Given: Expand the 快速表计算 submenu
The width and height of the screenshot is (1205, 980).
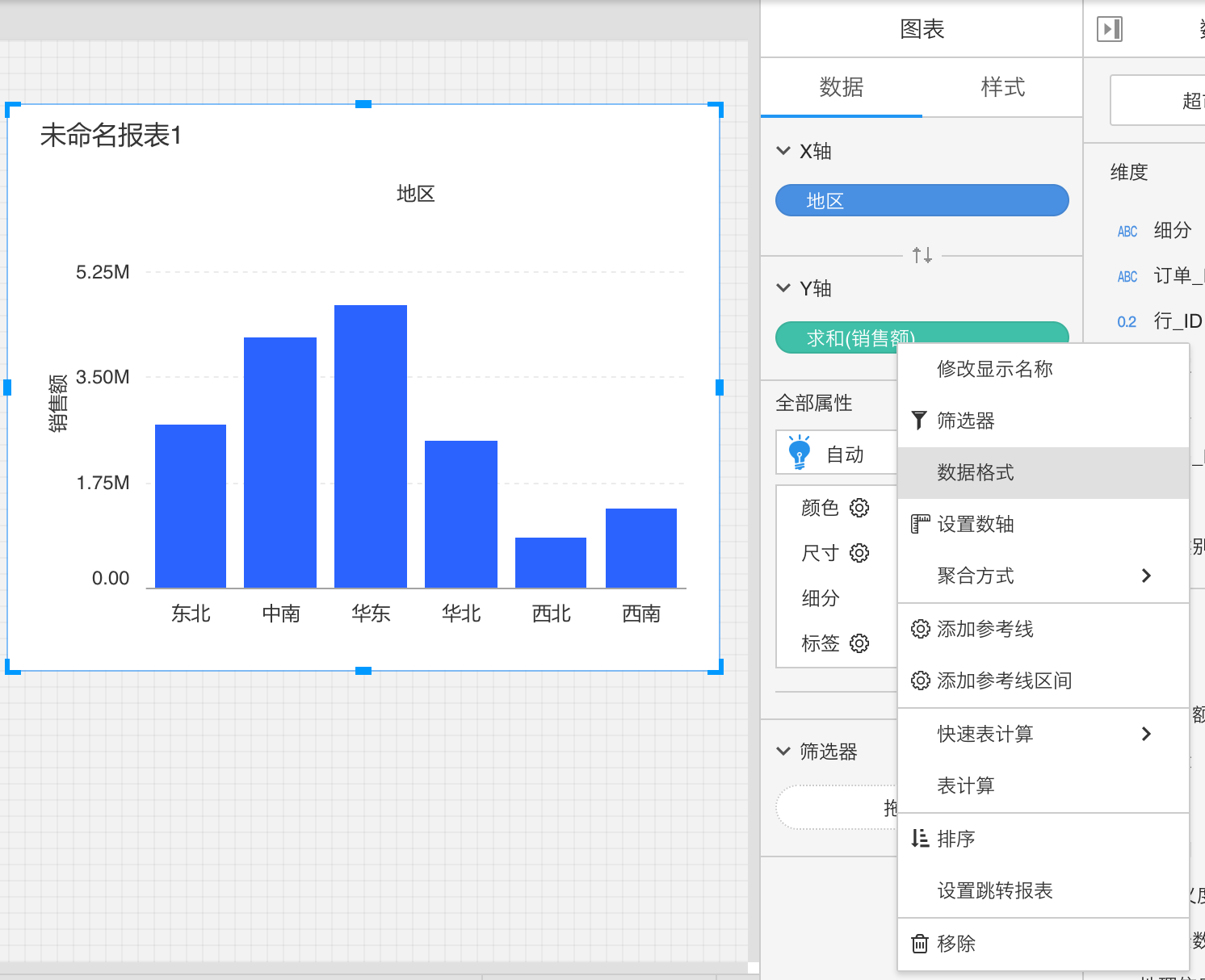Looking at the screenshot, I should coord(1145,734).
